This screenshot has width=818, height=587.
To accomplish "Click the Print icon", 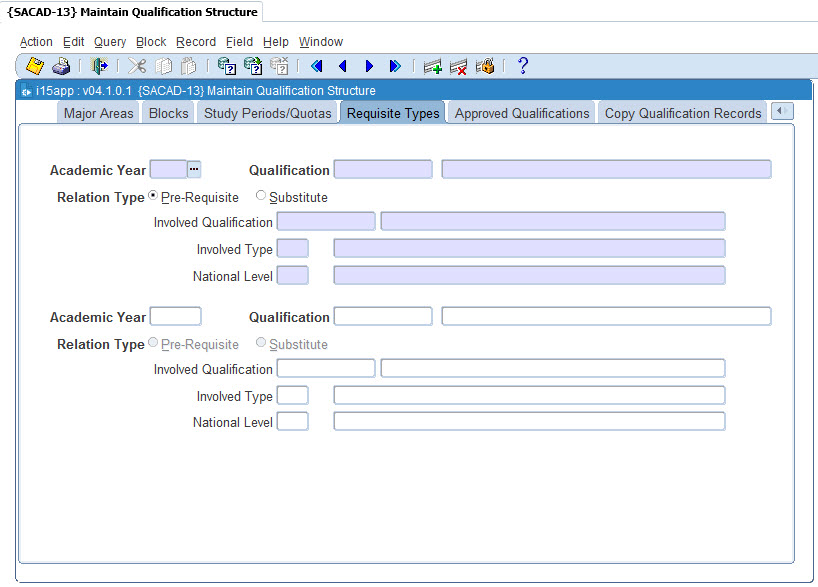I will pos(61,66).
